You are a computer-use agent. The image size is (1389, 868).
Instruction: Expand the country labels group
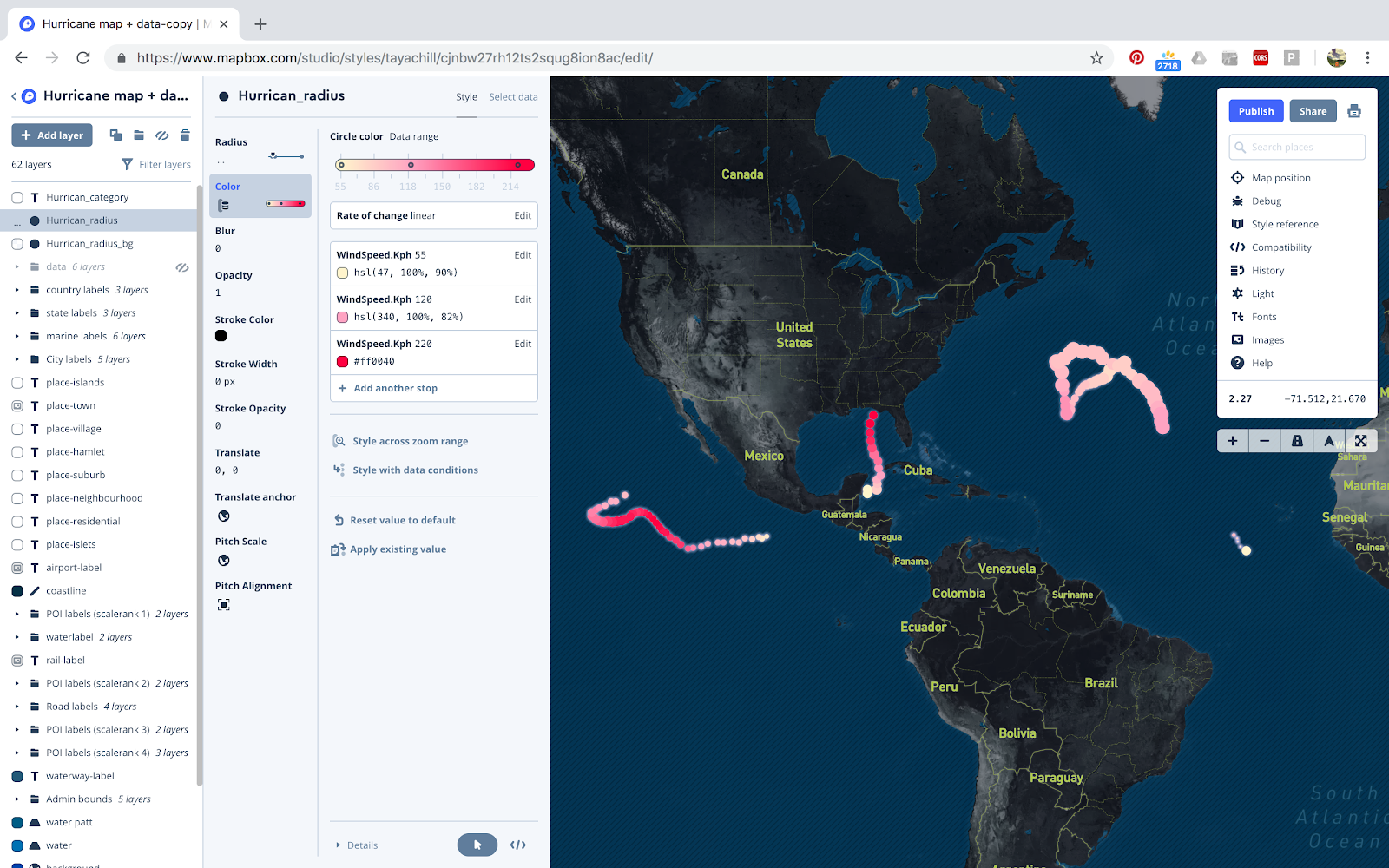coord(16,290)
